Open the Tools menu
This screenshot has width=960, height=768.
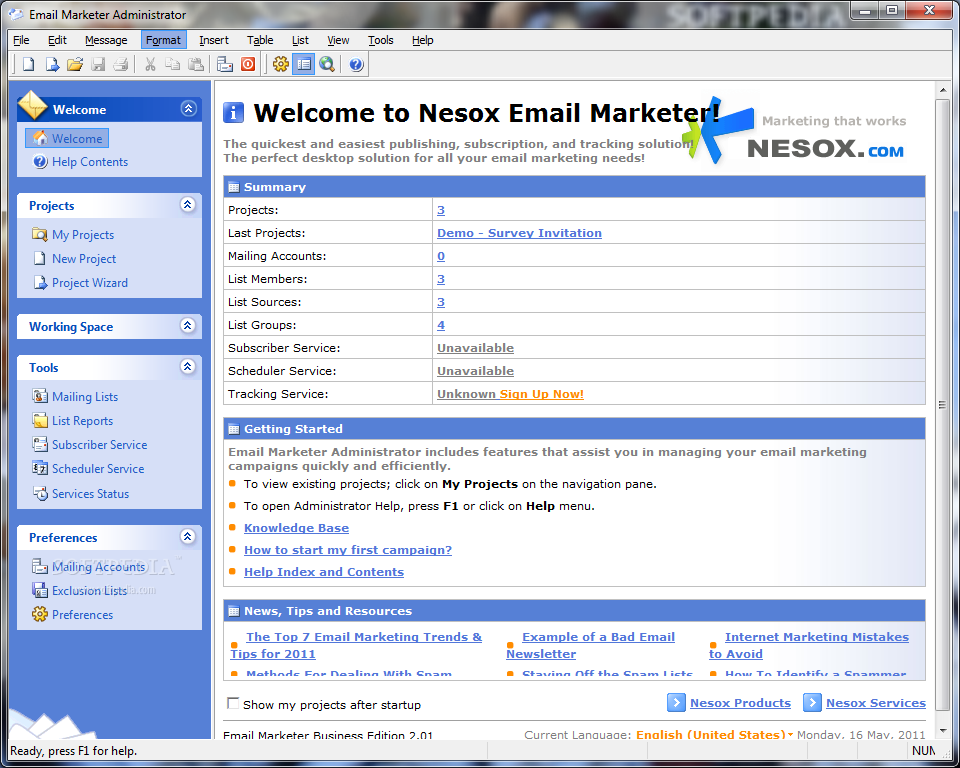tap(380, 40)
